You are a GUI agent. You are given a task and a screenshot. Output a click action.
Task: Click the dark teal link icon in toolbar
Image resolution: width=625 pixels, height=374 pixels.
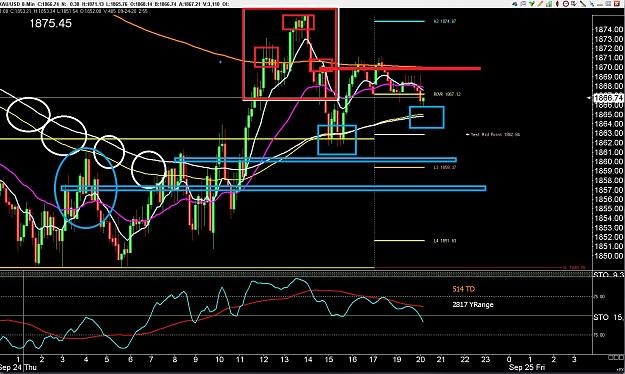pyautogui.click(x=515, y=4)
